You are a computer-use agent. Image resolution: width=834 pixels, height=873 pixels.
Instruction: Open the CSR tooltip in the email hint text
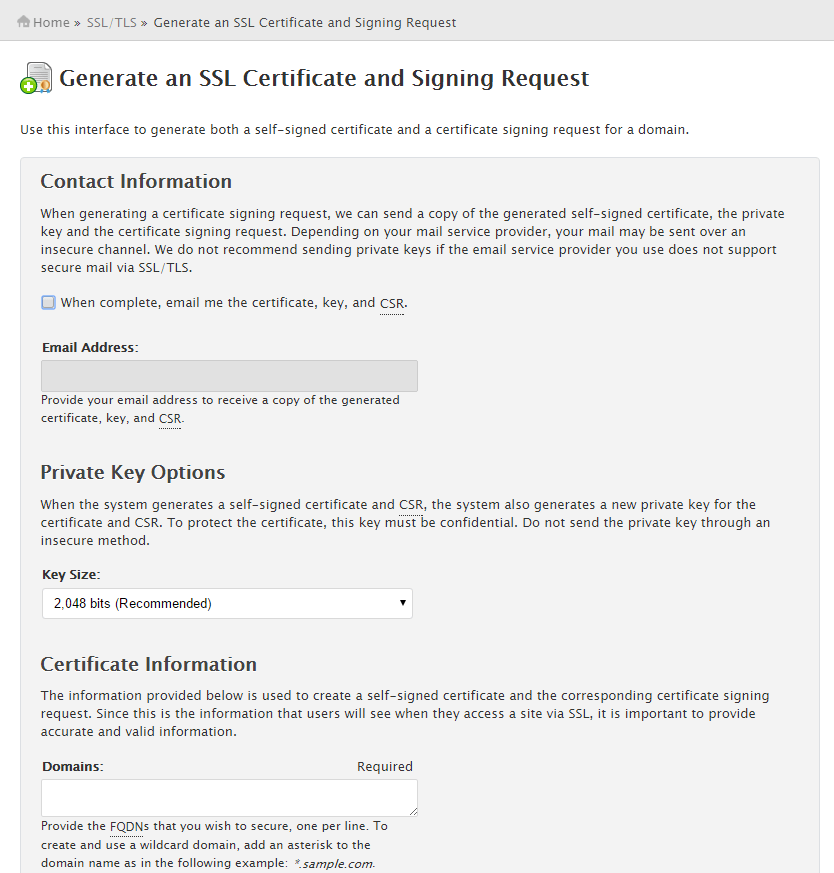tap(169, 418)
